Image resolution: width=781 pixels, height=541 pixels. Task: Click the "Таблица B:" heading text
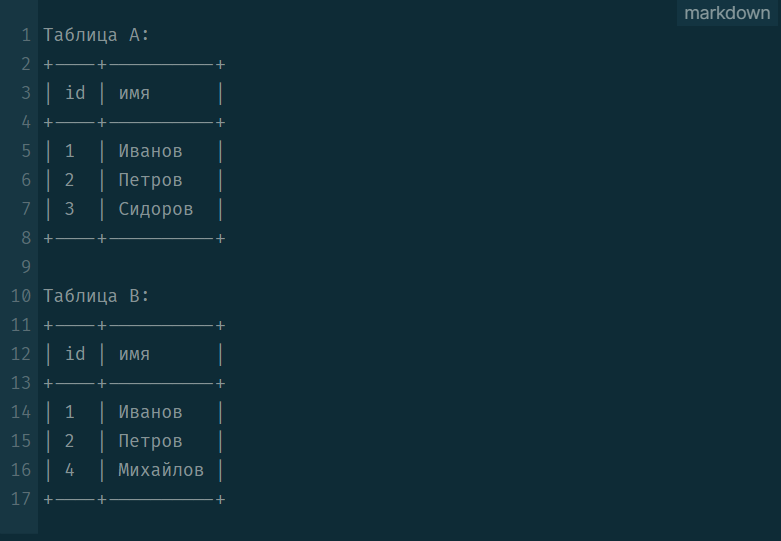click(x=96, y=296)
